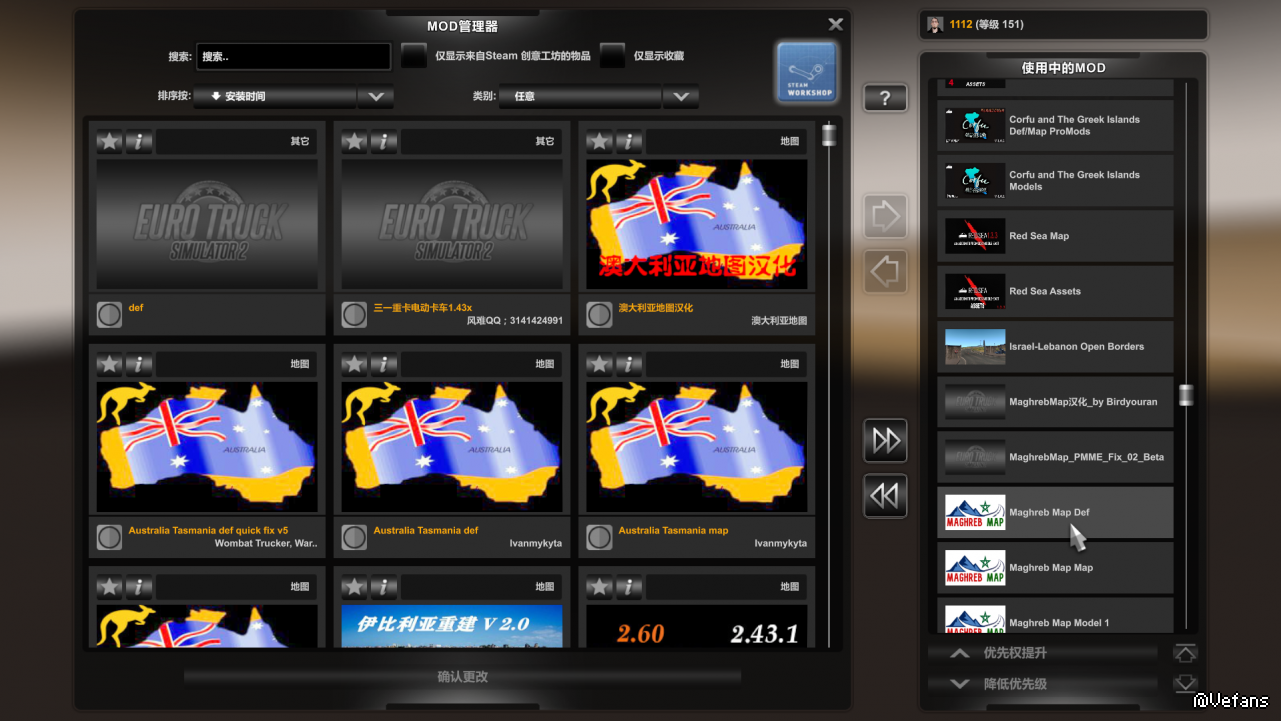Click 优先权提升 raise priority button
Image resolution: width=1281 pixels, height=721 pixels.
pos(1042,654)
